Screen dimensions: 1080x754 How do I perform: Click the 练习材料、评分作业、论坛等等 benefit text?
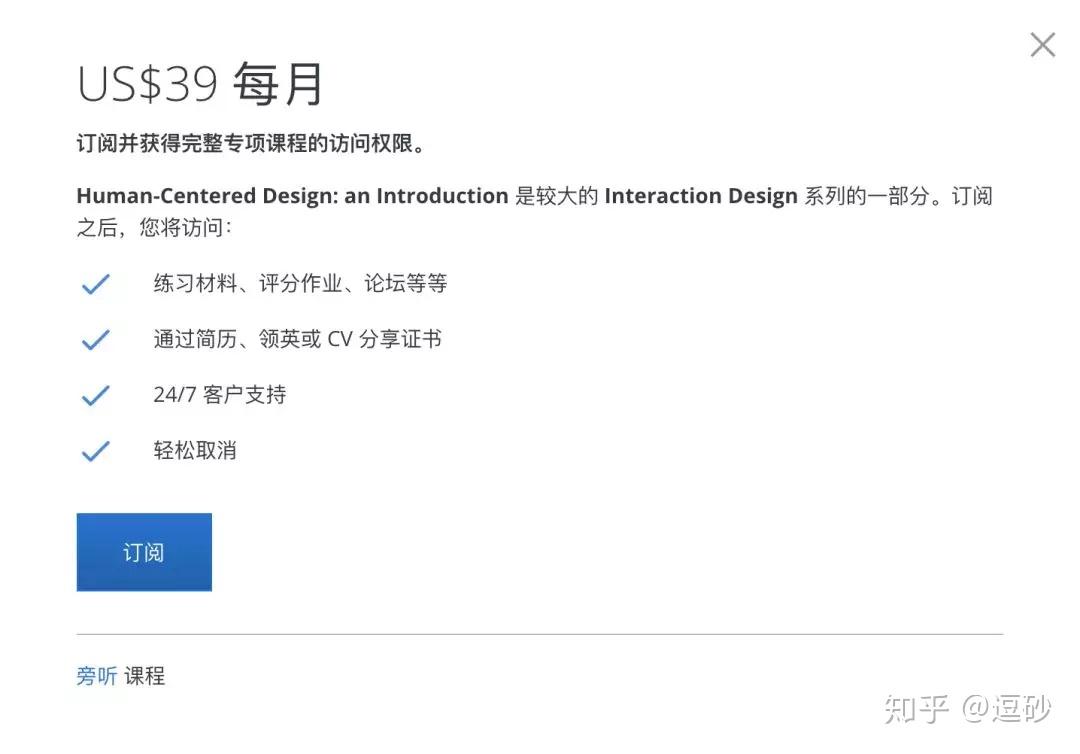[x=300, y=283]
